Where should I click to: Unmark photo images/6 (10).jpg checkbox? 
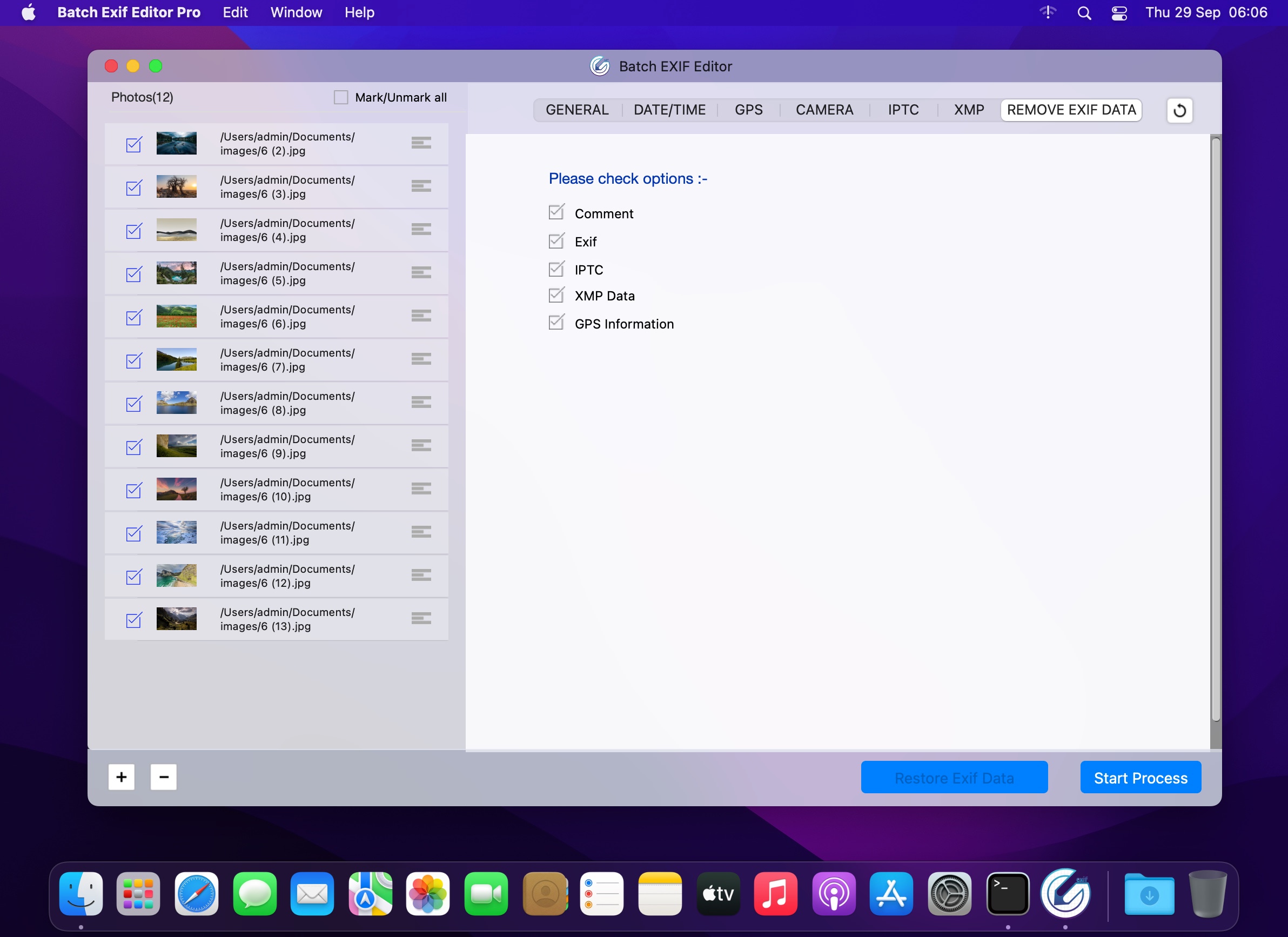(133, 490)
